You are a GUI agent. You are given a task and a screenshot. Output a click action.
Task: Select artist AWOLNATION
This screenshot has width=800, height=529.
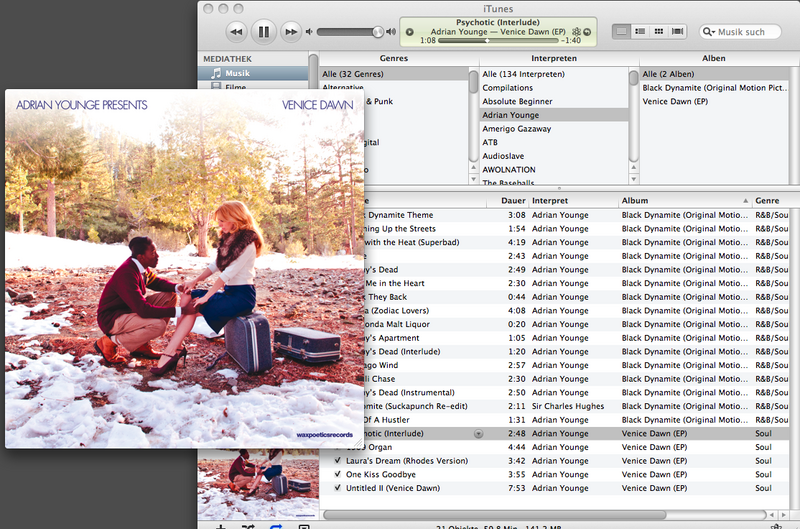tap(554, 169)
